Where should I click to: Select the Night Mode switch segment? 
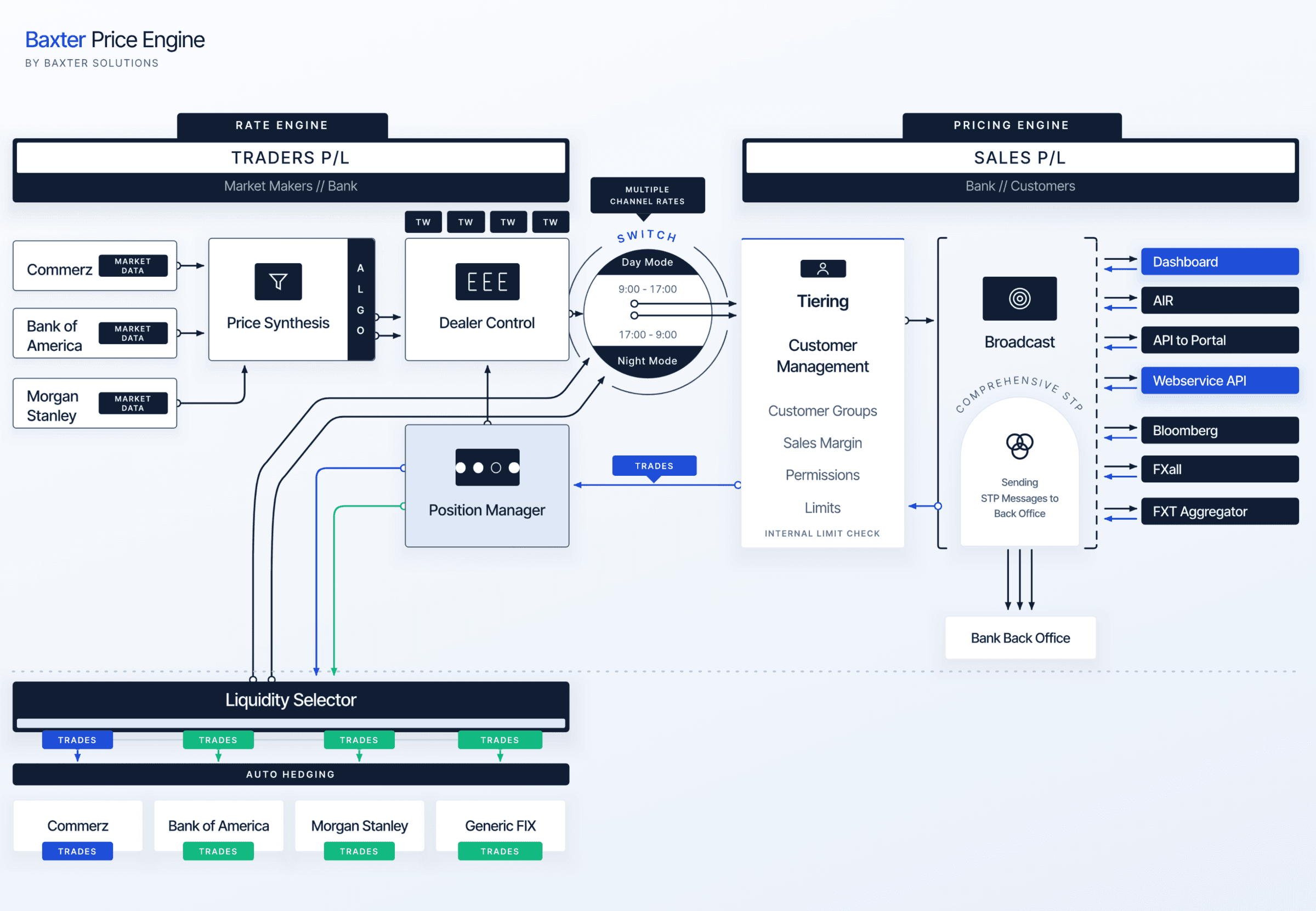pyautogui.click(x=647, y=361)
